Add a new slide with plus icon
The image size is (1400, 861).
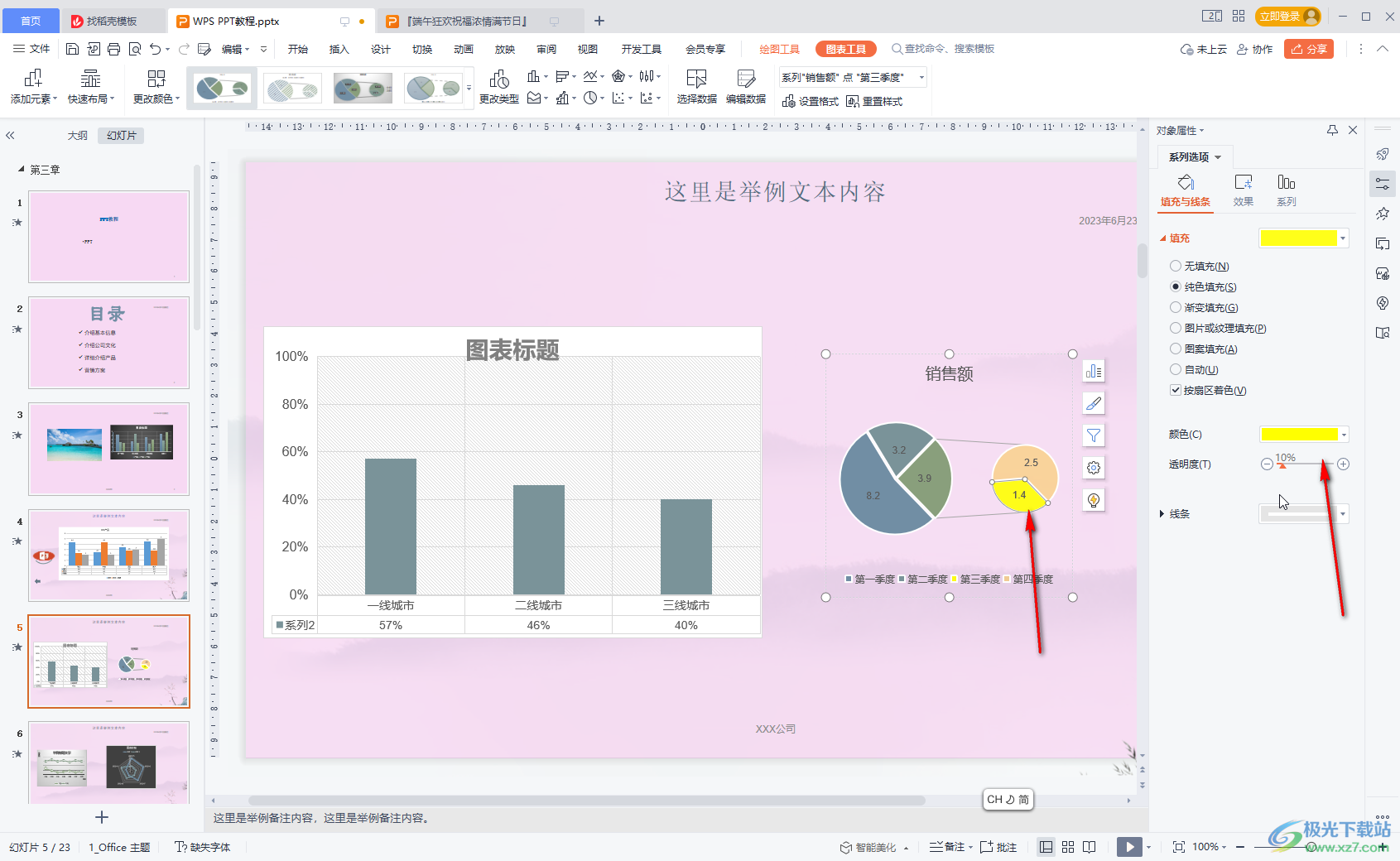(102, 817)
